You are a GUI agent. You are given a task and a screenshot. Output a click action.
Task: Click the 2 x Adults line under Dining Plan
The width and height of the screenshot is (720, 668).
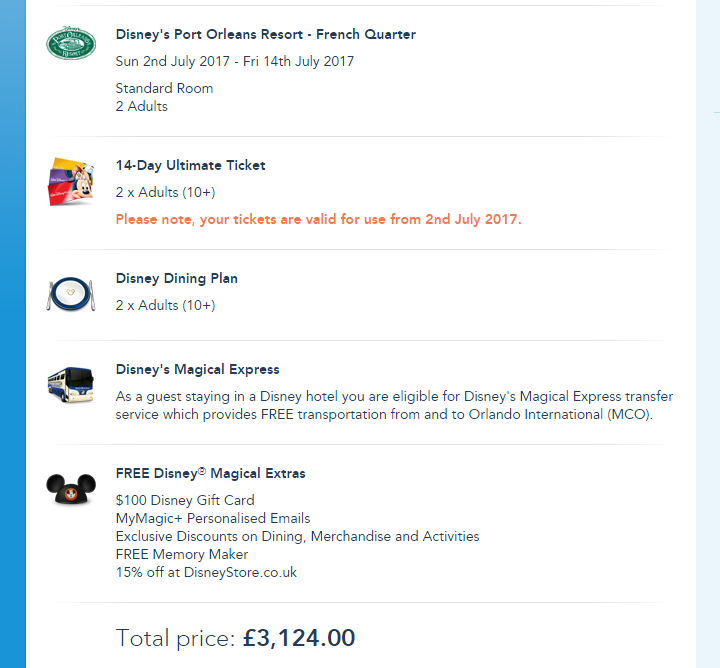[165, 305]
